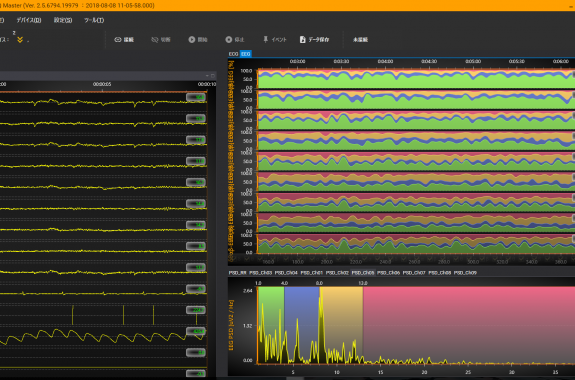Open the PSD_Ch04 tab
The image size is (575, 380).
(x=286, y=273)
